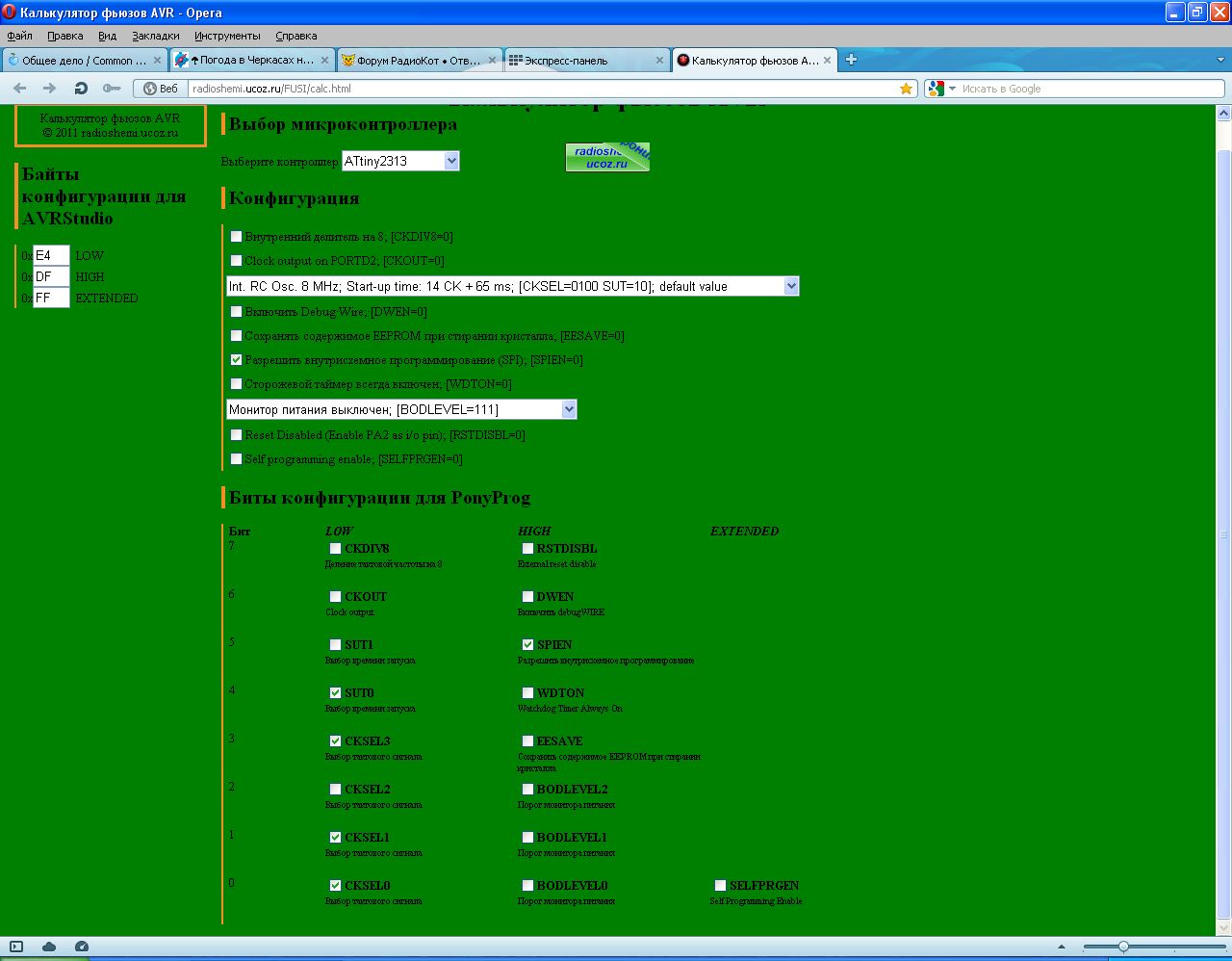The image size is (1232, 961).
Task: Enable the CKDIV8 checkbox in LOW column
Action: point(335,549)
